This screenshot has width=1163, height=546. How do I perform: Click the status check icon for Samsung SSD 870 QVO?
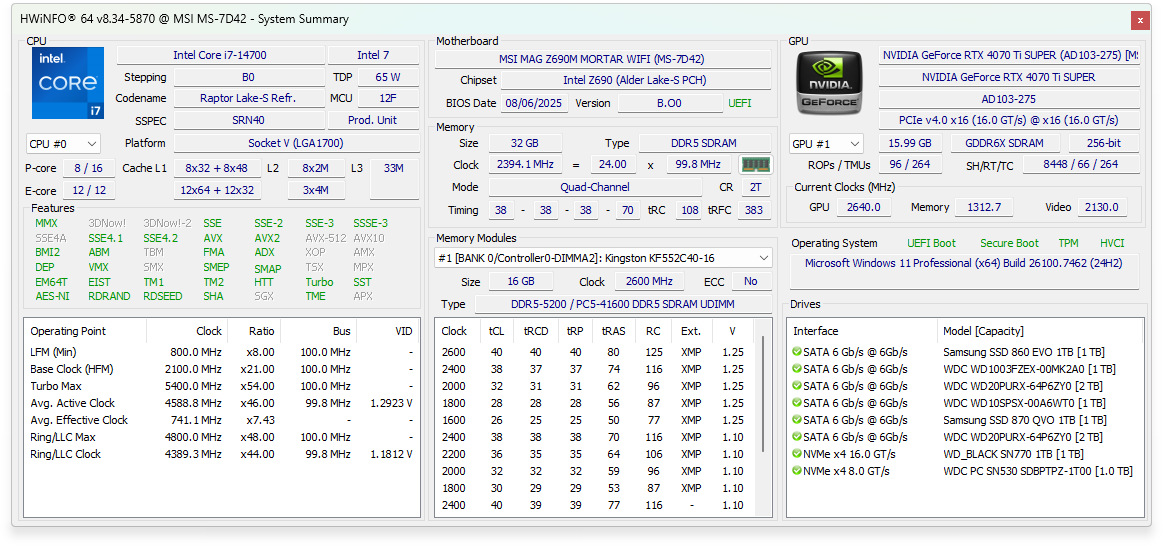coord(797,420)
